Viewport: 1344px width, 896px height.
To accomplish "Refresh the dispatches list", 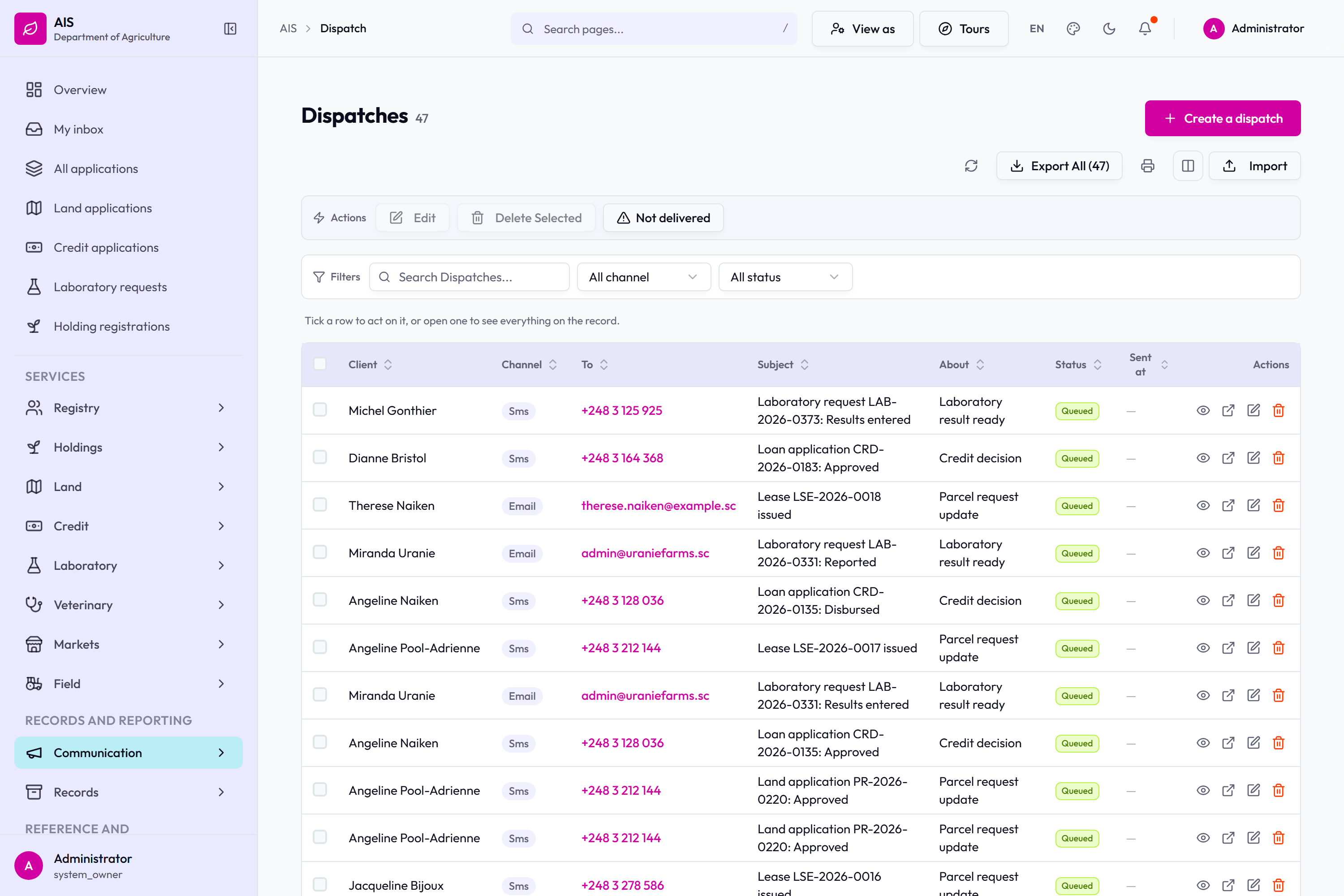I will tap(971, 166).
